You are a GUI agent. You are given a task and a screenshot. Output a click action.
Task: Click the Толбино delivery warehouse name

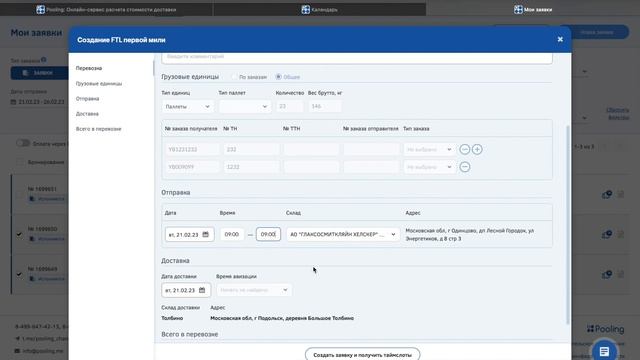pos(172,318)
